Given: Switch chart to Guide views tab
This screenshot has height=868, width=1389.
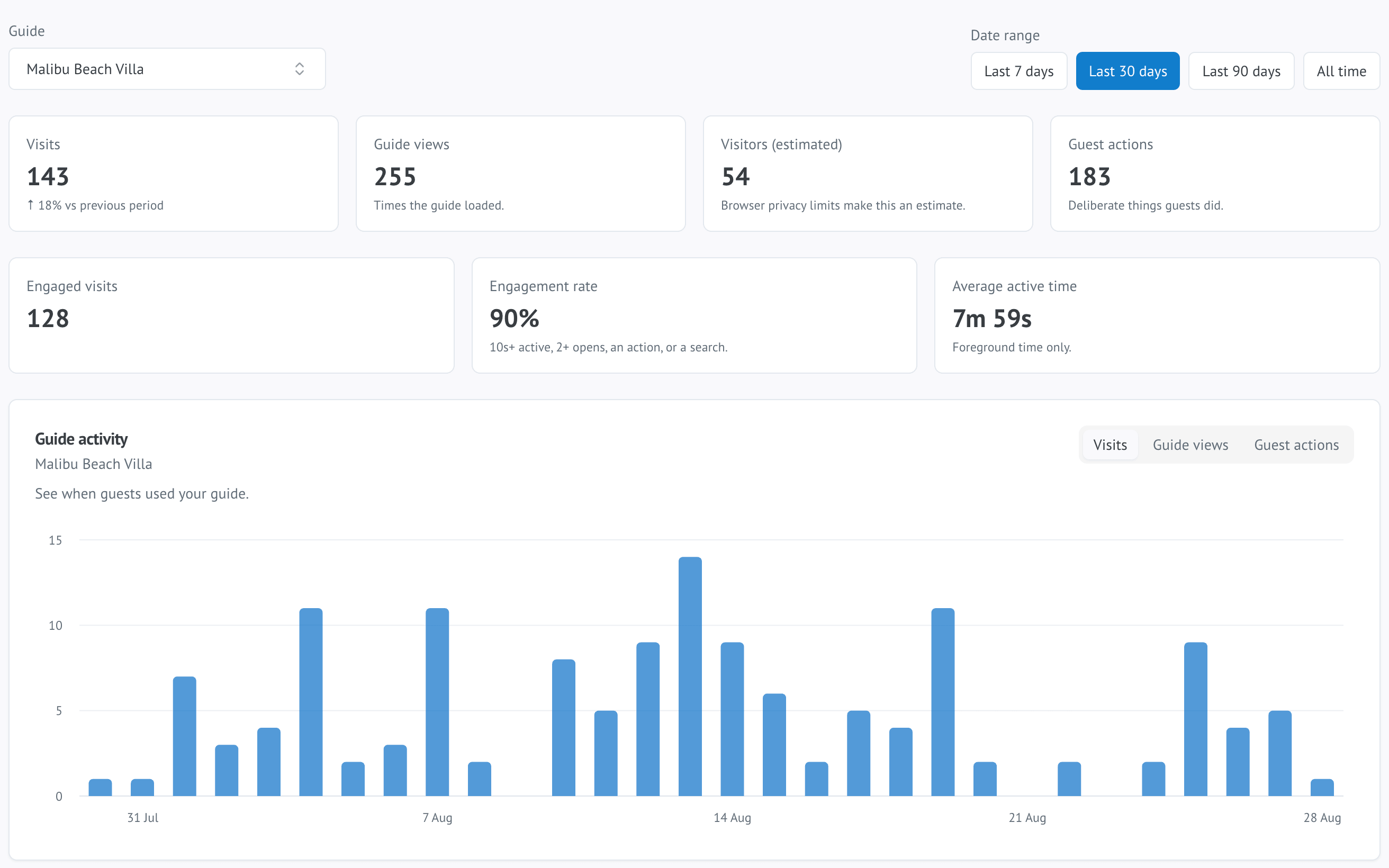Looking at the screenshot, I should coord(1190,445).
